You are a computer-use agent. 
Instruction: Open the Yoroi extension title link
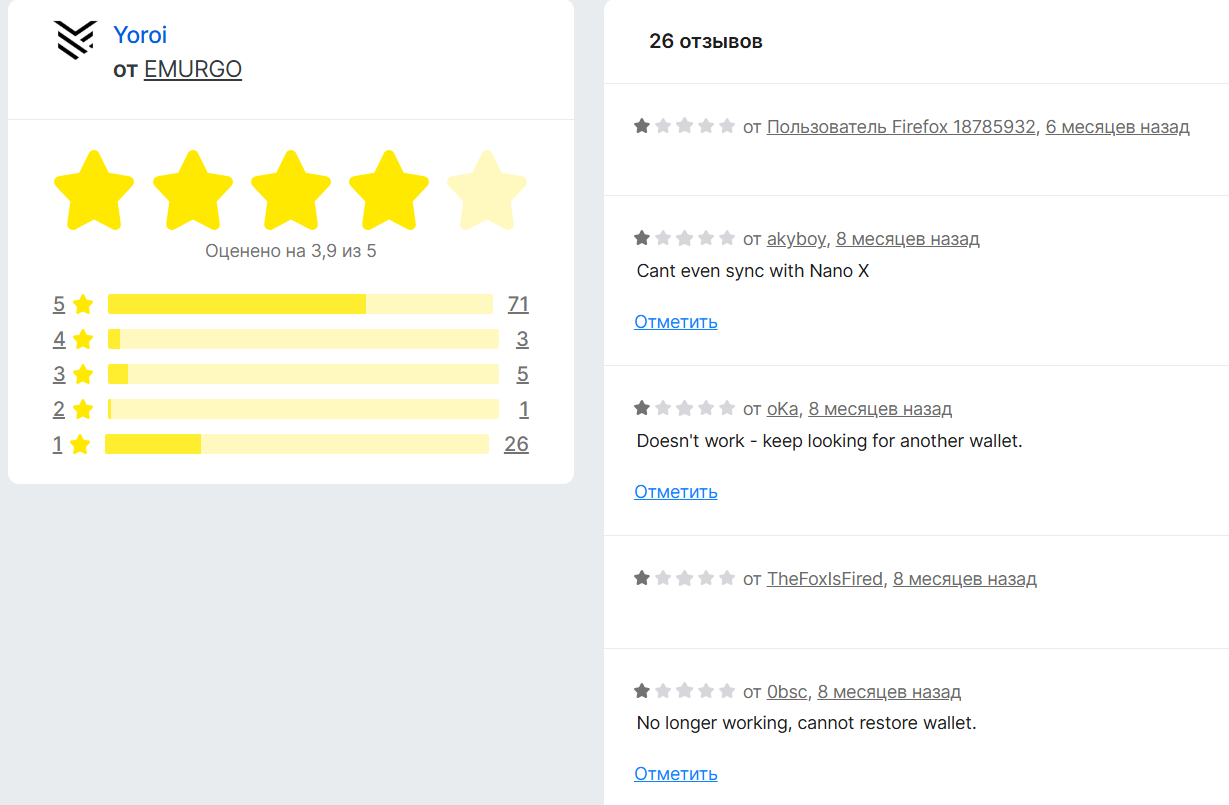140,35
